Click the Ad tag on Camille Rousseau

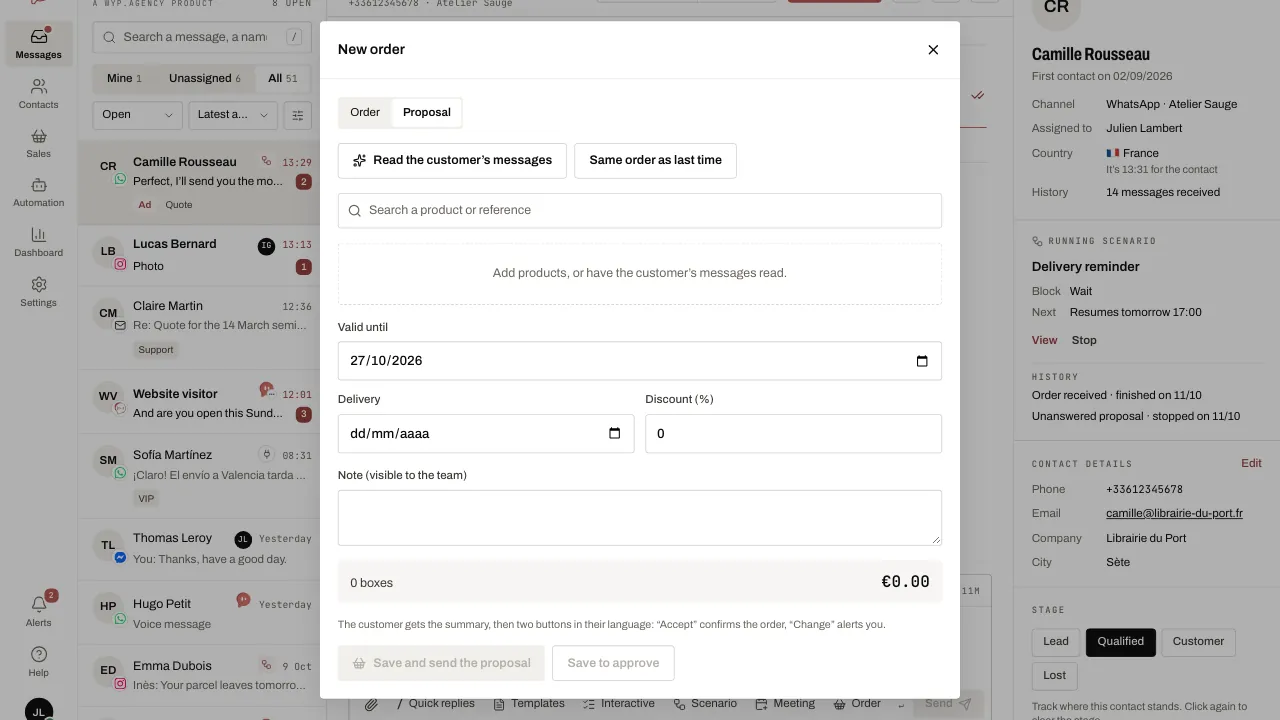point(145,205)
